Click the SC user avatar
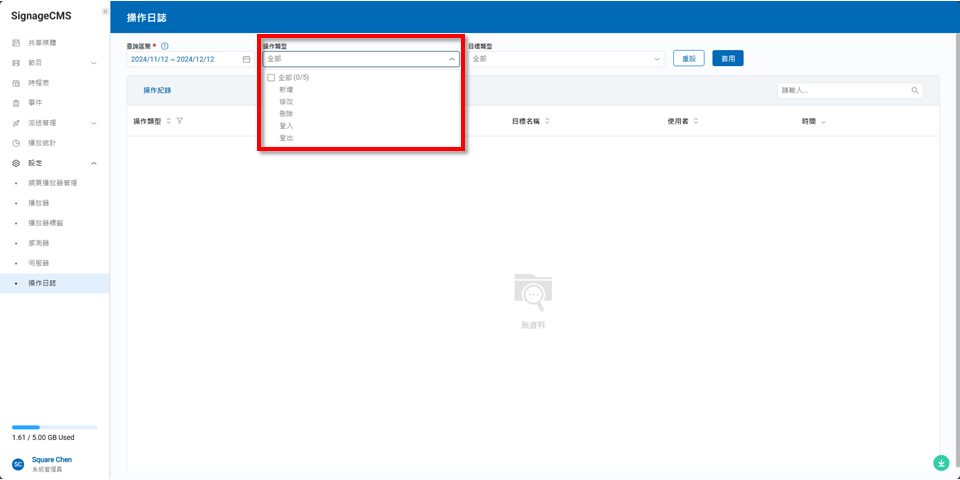This screenshot has height=480, width=960. coord(18,464)
